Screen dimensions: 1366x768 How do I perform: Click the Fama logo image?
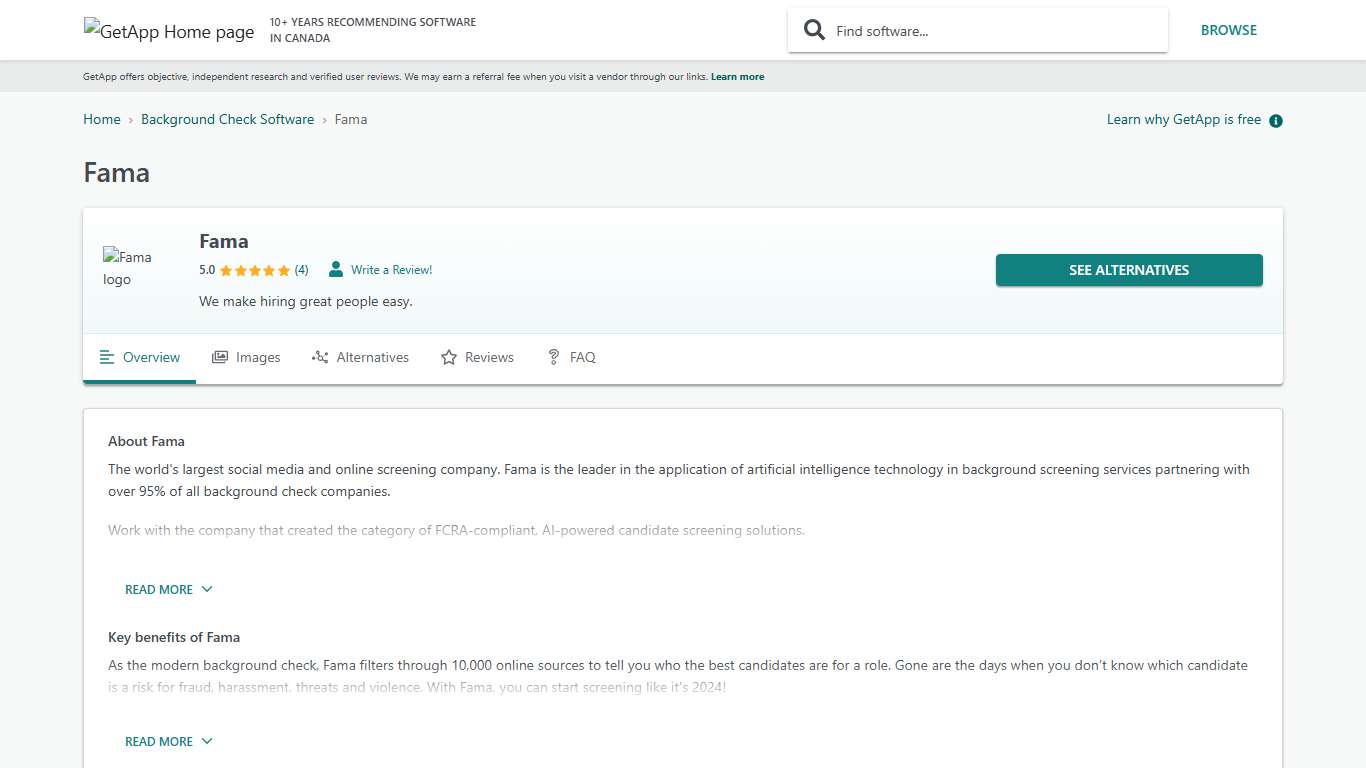128,268
